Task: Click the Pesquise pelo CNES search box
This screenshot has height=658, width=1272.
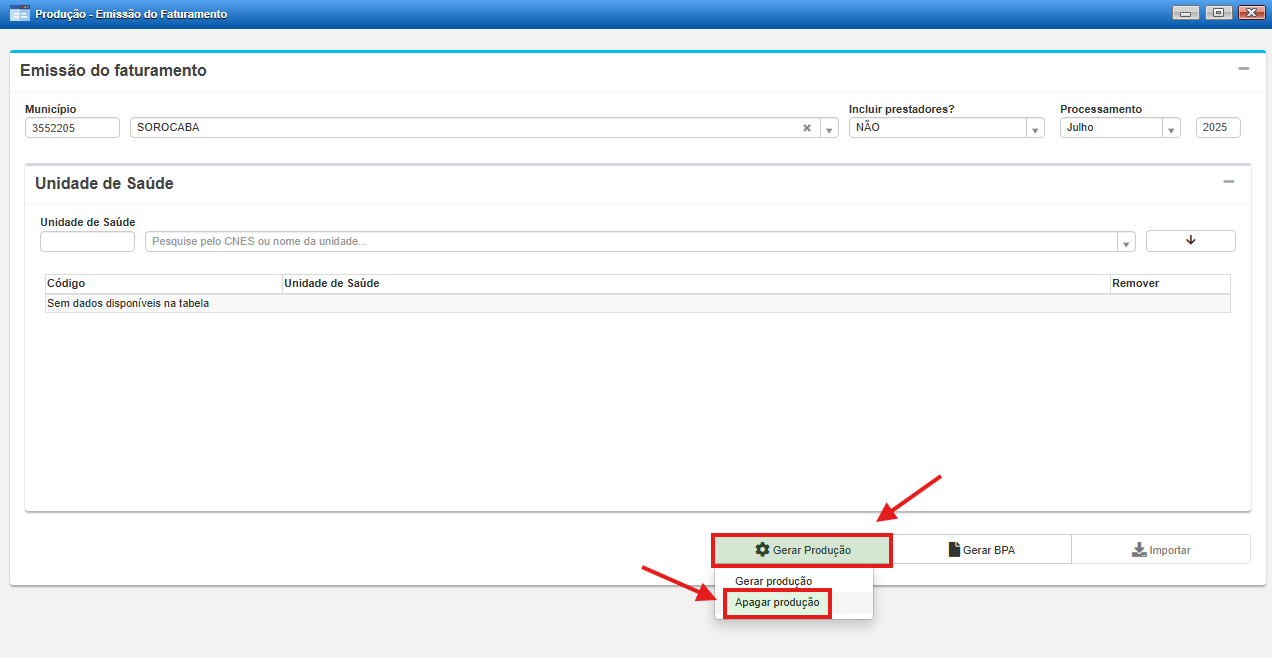Action: coord(630,242)
